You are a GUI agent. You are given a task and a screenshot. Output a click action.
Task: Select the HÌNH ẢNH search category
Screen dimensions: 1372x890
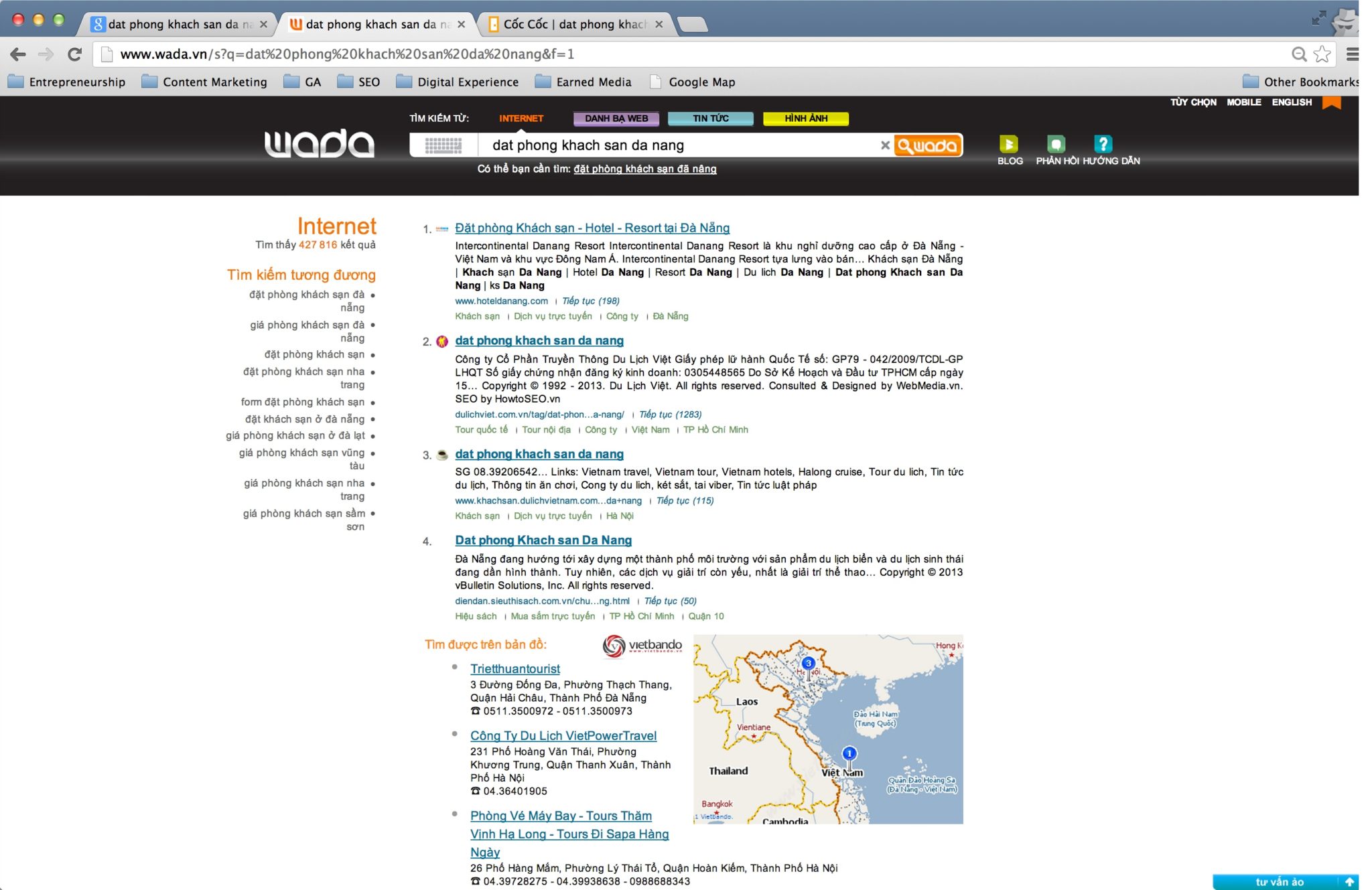point(806,119)
